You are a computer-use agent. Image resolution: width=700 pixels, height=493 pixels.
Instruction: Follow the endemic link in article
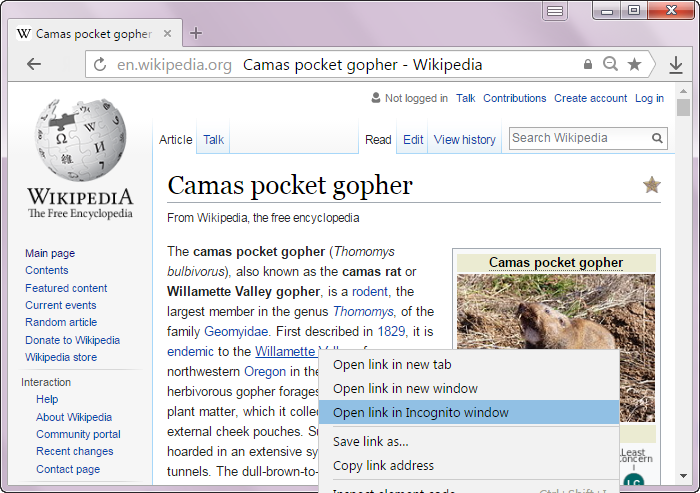pos(190,351)
